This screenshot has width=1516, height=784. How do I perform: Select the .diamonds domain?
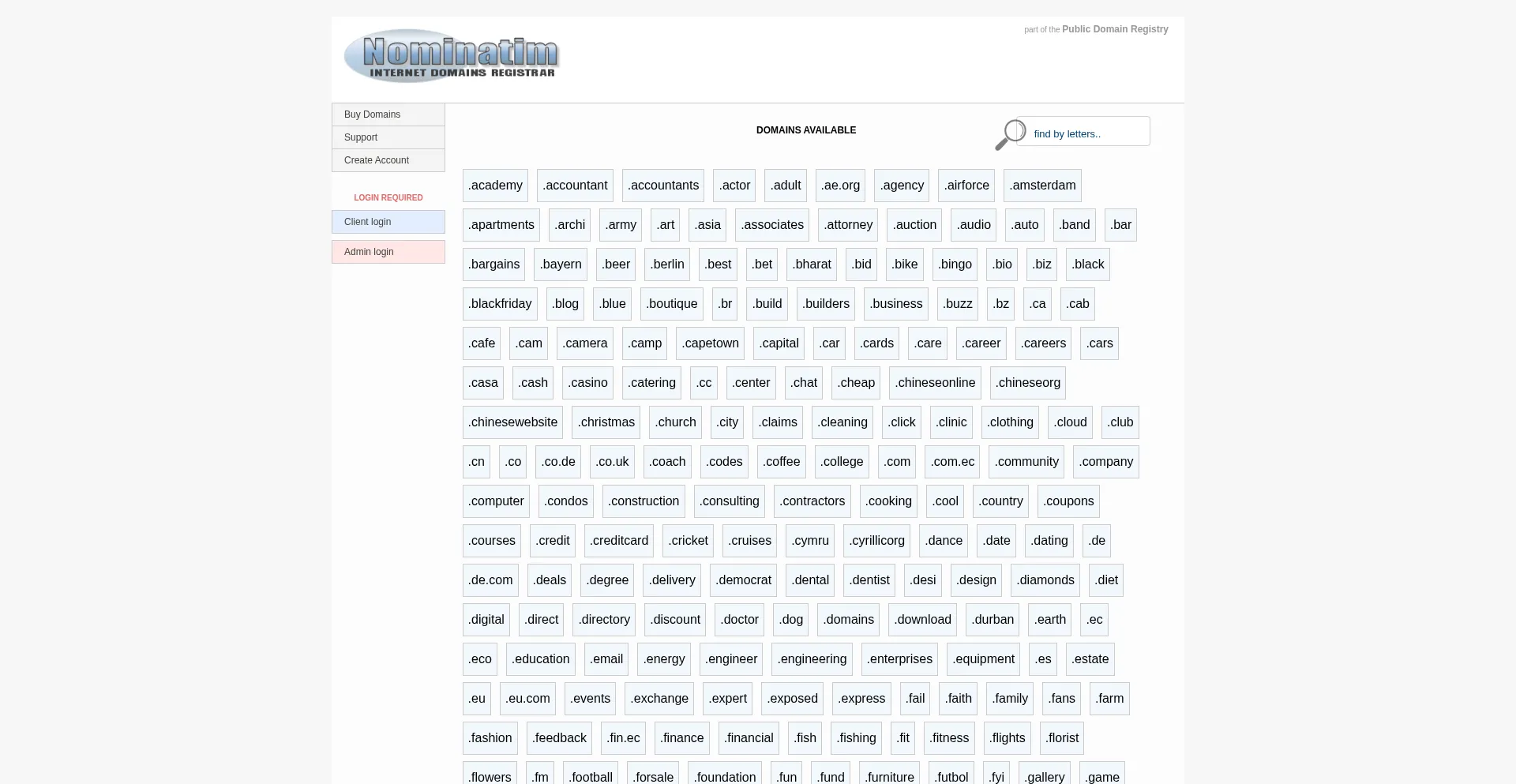(1045, 580)
